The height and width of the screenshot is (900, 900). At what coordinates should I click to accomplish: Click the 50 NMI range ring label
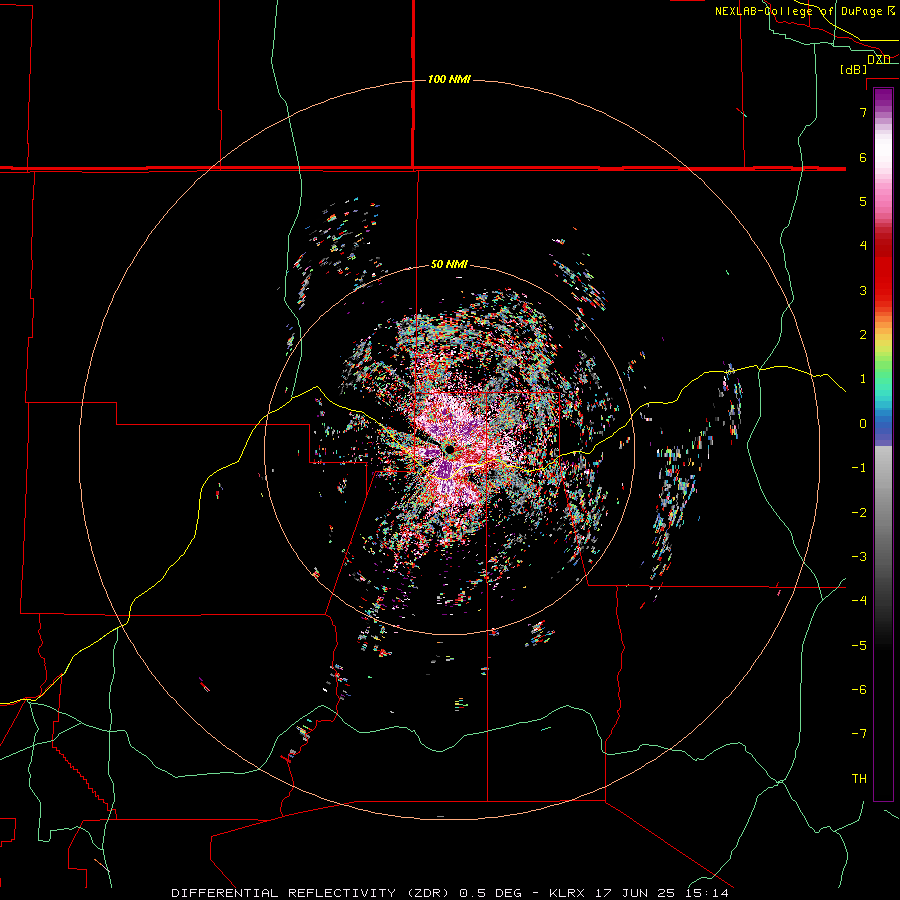(449, 265)
